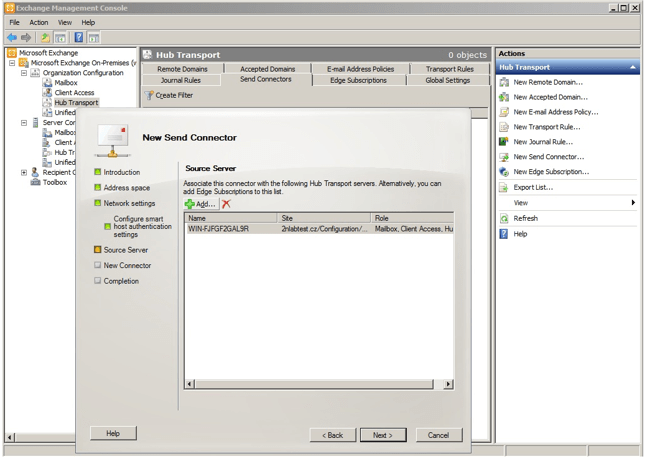Viewport: 650px width, 459px height.
Task: Click the New Remote Domain icon
Action: coord(504,82)
